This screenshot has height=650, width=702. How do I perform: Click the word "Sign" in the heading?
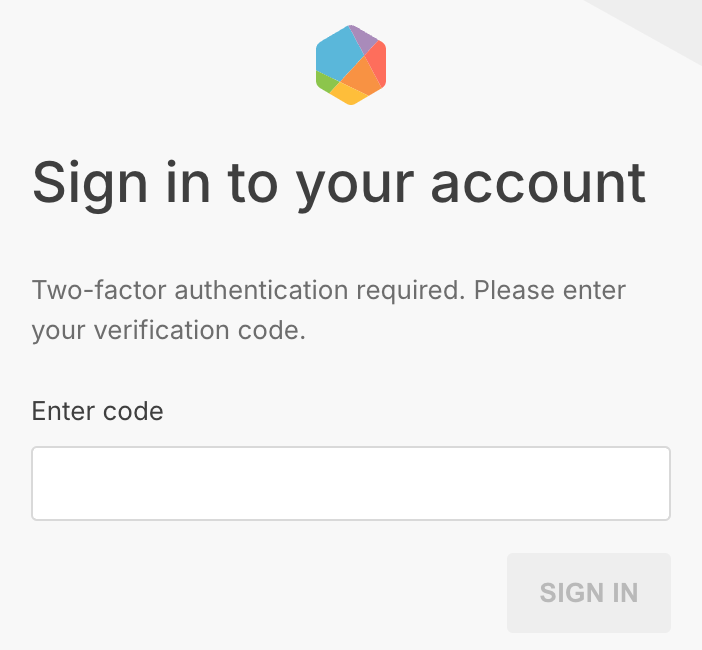click(90, 185)
